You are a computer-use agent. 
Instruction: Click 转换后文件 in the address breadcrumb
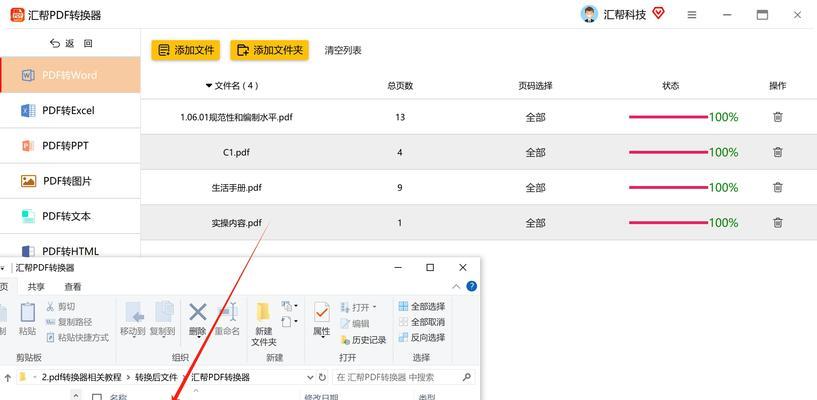156,377
